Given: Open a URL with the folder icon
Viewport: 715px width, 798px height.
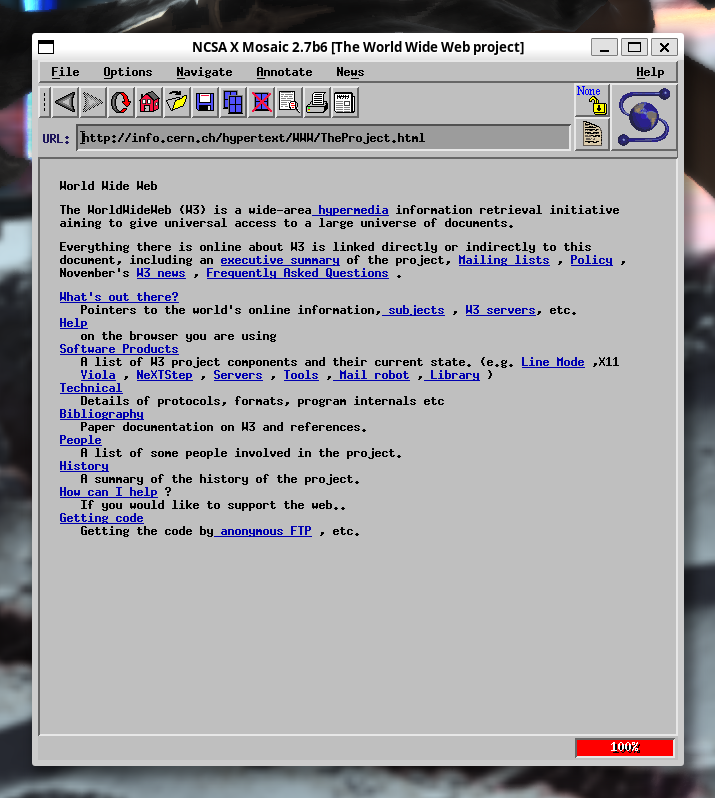Looking at the screenshot, I should (x=177, y=102).
